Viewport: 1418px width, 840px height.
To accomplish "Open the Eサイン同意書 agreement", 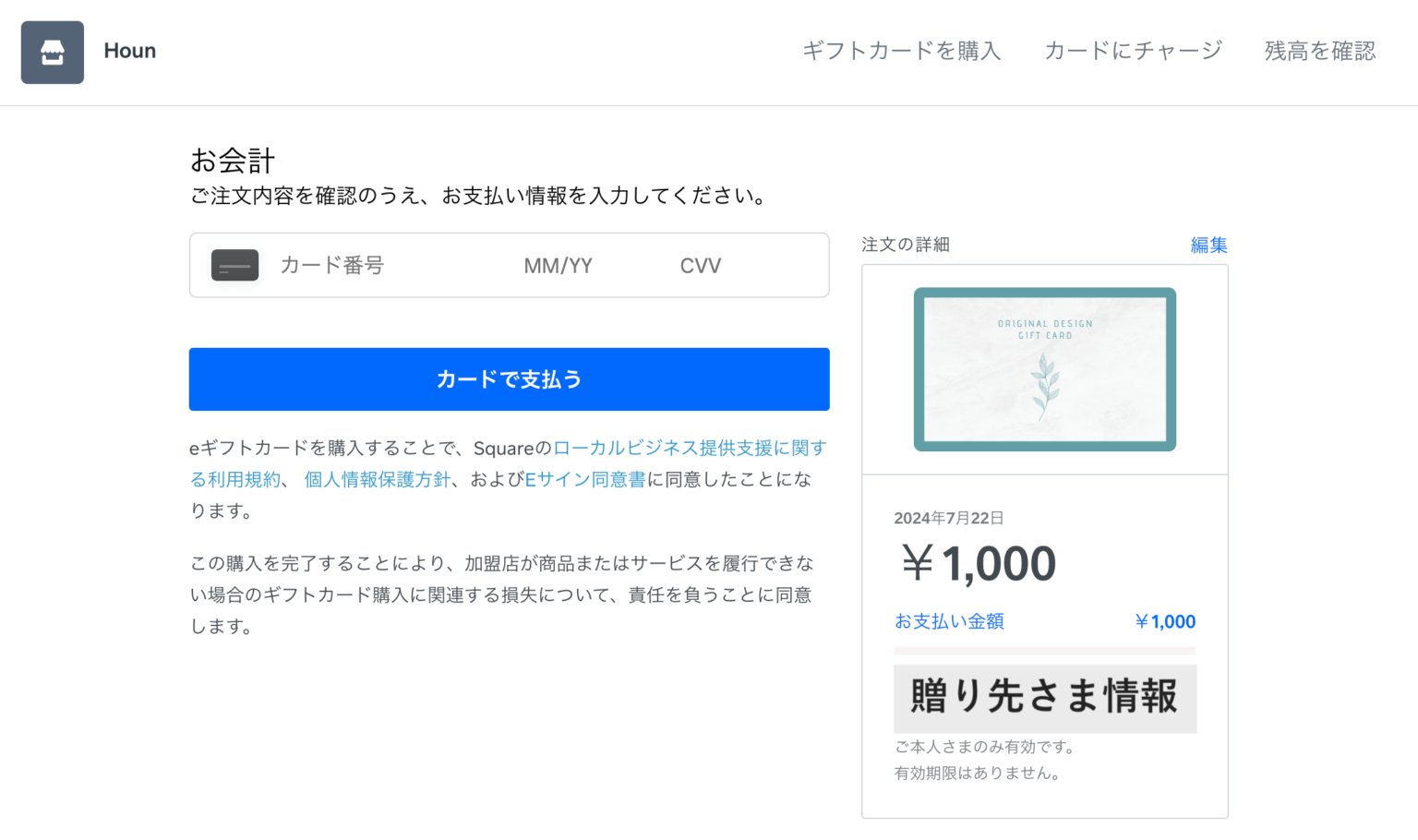I will [x=585, y=479].
